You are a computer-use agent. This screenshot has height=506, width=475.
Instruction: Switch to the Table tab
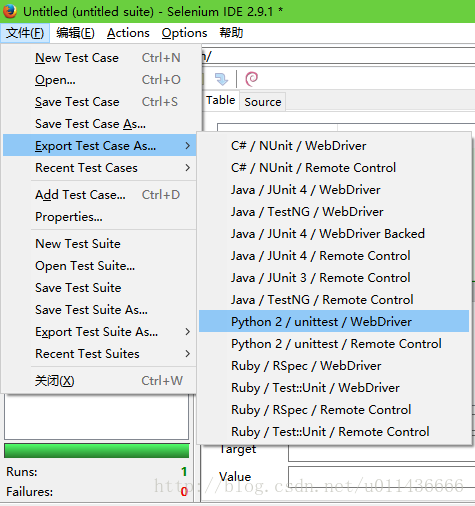point(220,100)
